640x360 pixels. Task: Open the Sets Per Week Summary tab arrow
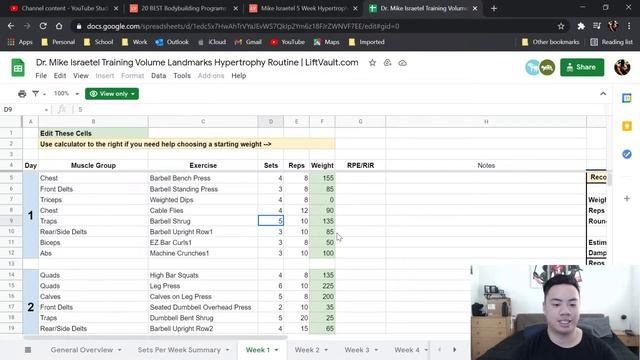227,350
